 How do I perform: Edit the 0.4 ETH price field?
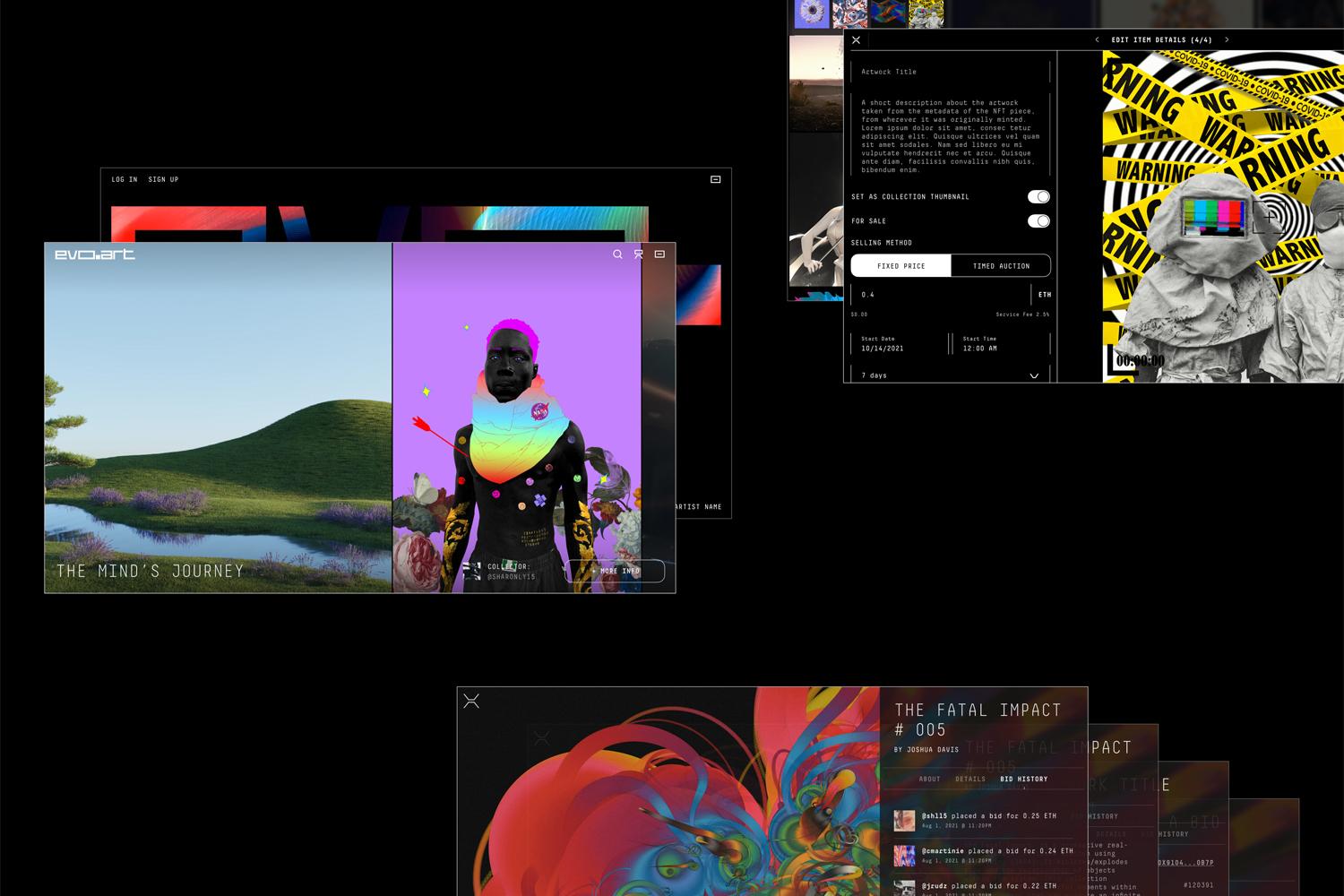pyautogui.click(x=941, y=295)
